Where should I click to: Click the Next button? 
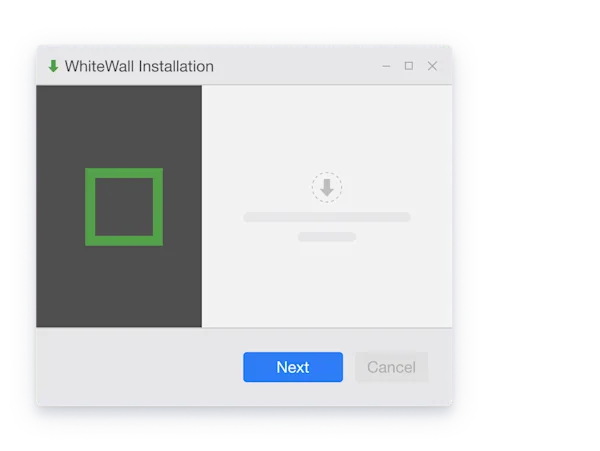click(293, 367)
